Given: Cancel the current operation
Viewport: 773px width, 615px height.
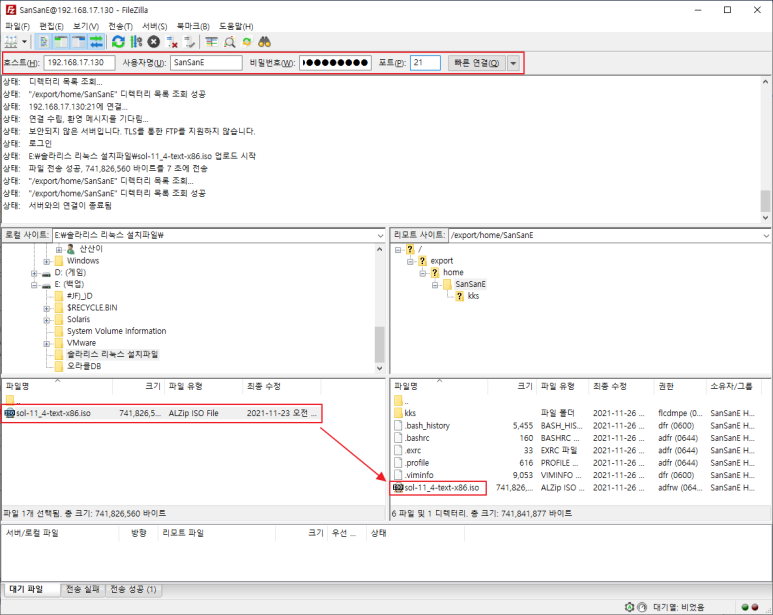Looking at the screenshot, I should click(x=154, y=42).
